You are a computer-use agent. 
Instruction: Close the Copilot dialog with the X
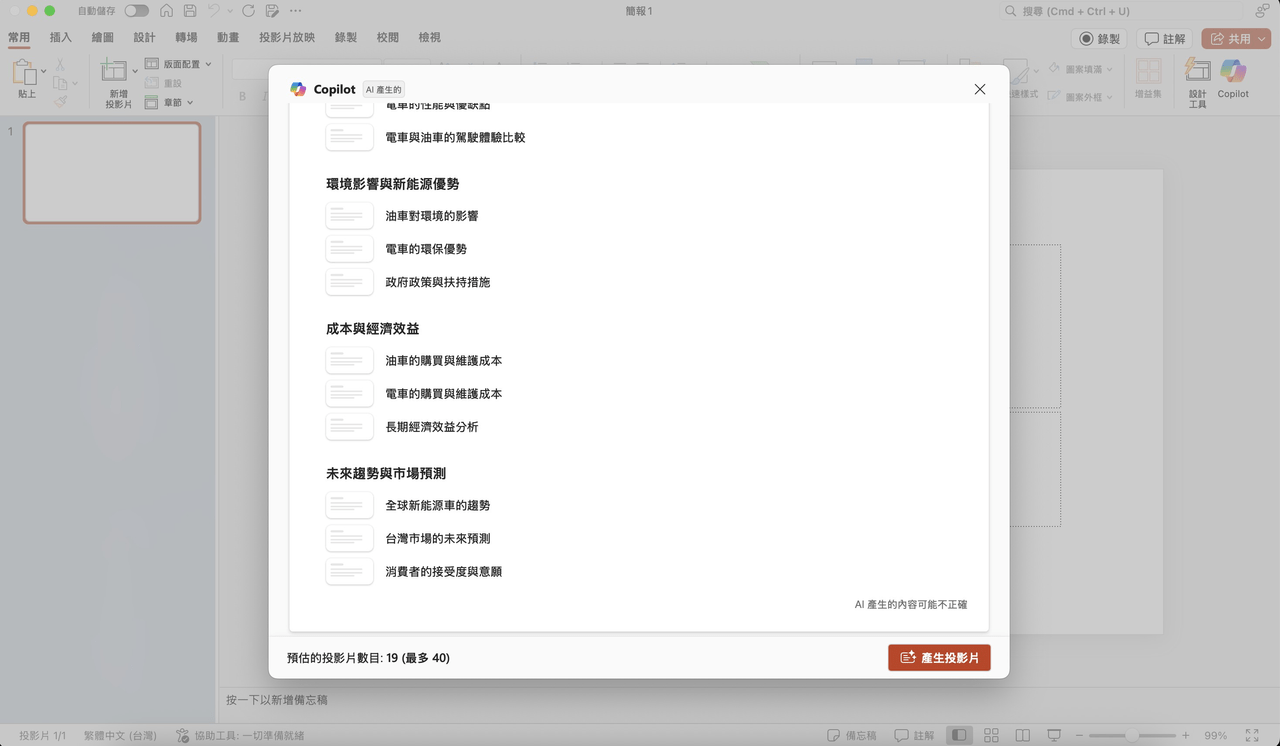(979, 89)
